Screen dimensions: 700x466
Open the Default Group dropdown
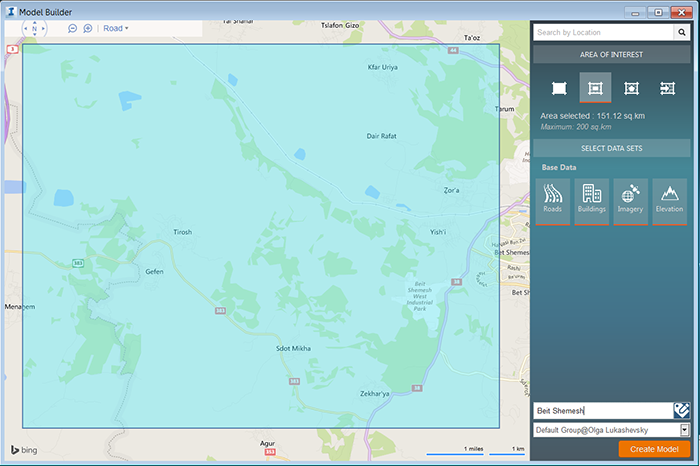point(612,430)
